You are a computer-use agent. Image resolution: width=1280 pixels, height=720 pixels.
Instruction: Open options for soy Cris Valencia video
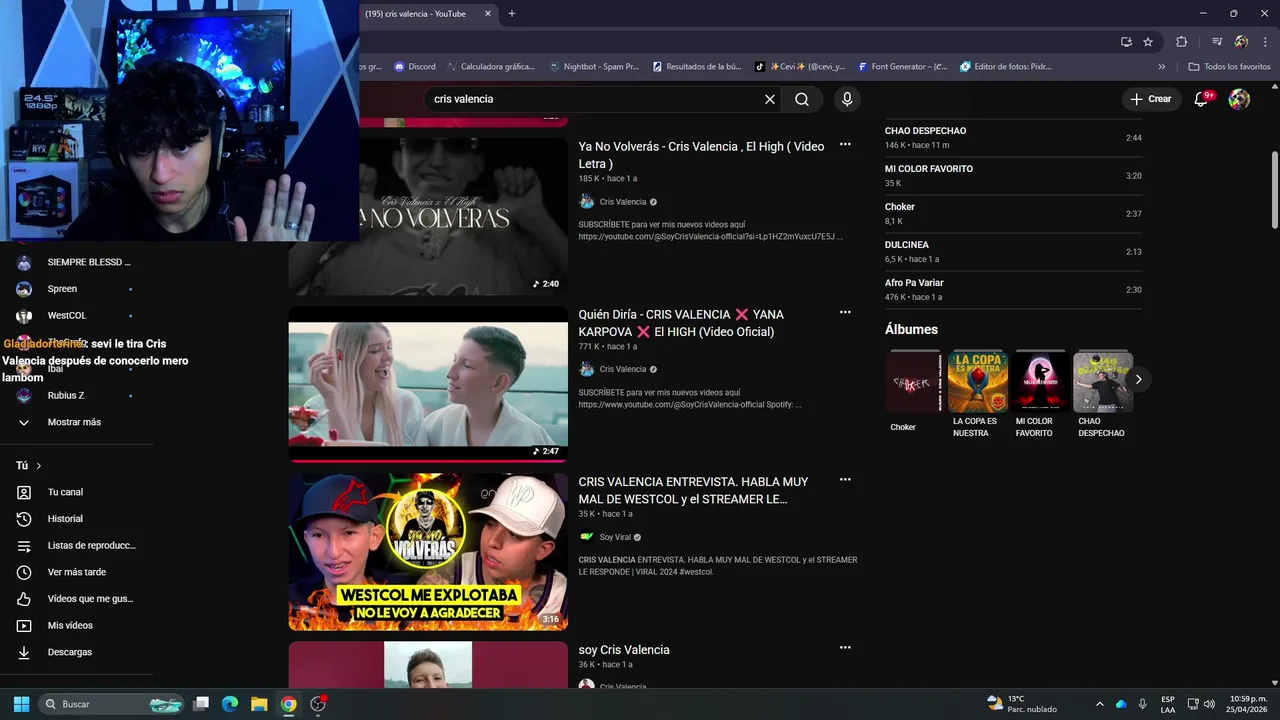pyautogui.click(x=845, y=648)
